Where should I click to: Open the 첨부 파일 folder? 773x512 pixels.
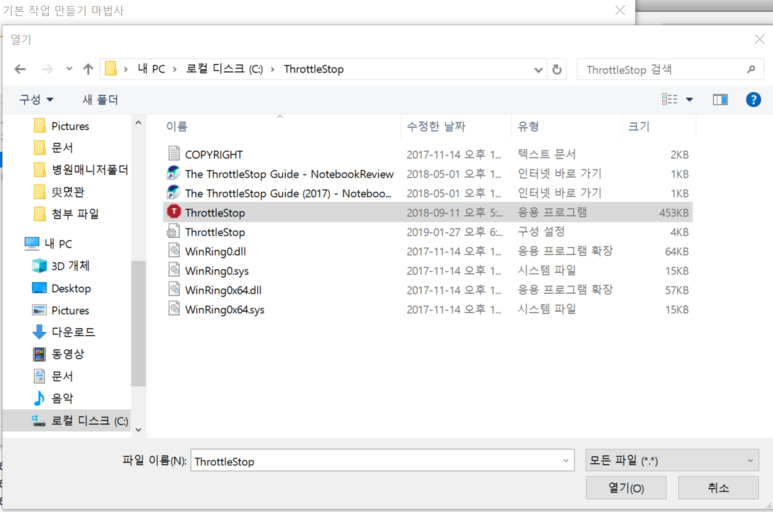67,214
